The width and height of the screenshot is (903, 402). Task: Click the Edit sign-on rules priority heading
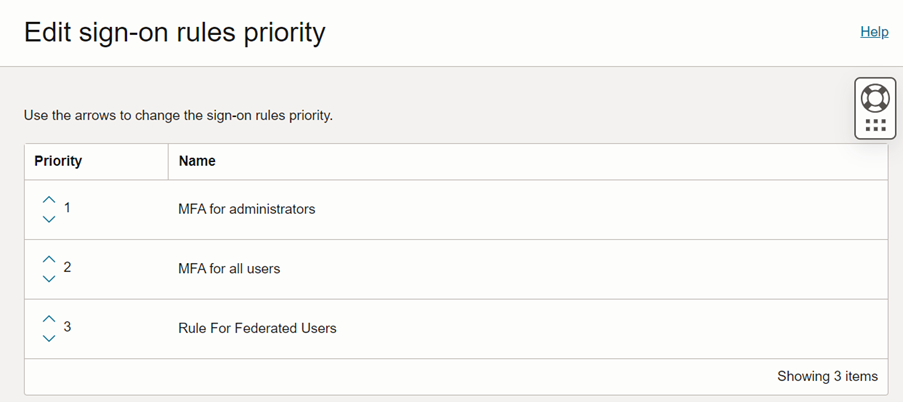point(175,33)
